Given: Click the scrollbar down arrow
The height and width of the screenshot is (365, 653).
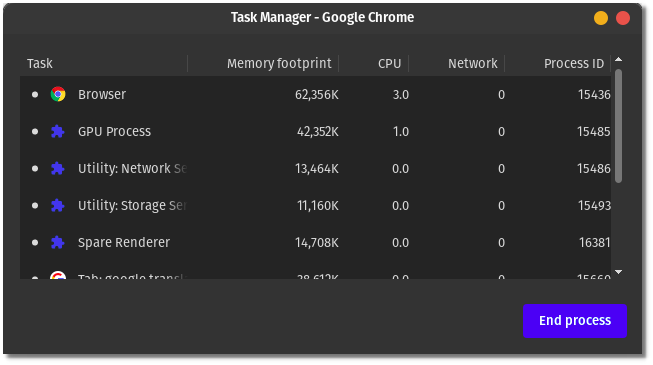Looking at the screenshot, I should click(x=618, y=272).
